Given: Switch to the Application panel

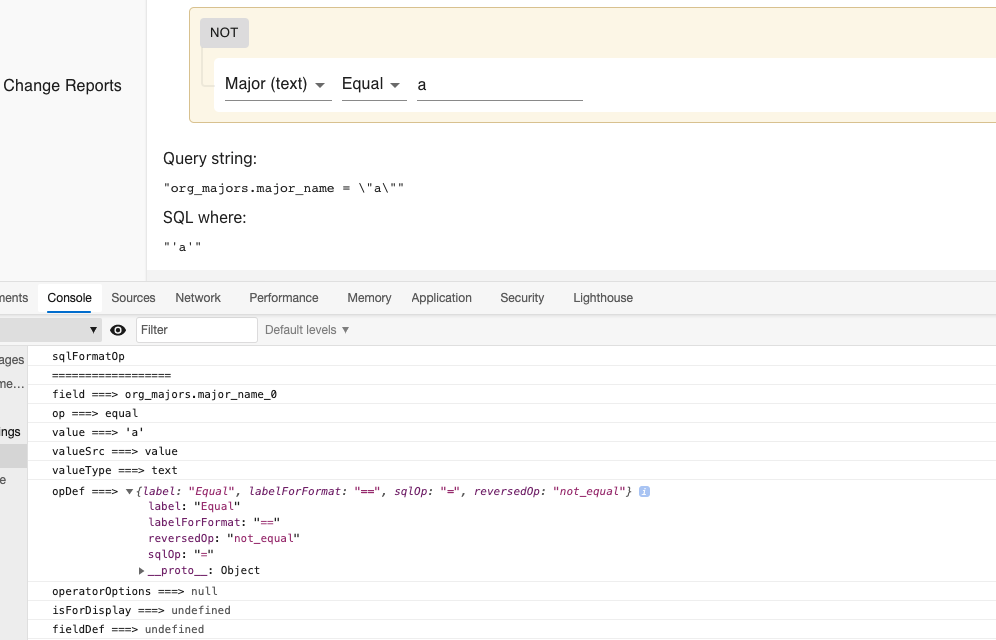Looking at the screenshot, I should [x=441, y=297].
